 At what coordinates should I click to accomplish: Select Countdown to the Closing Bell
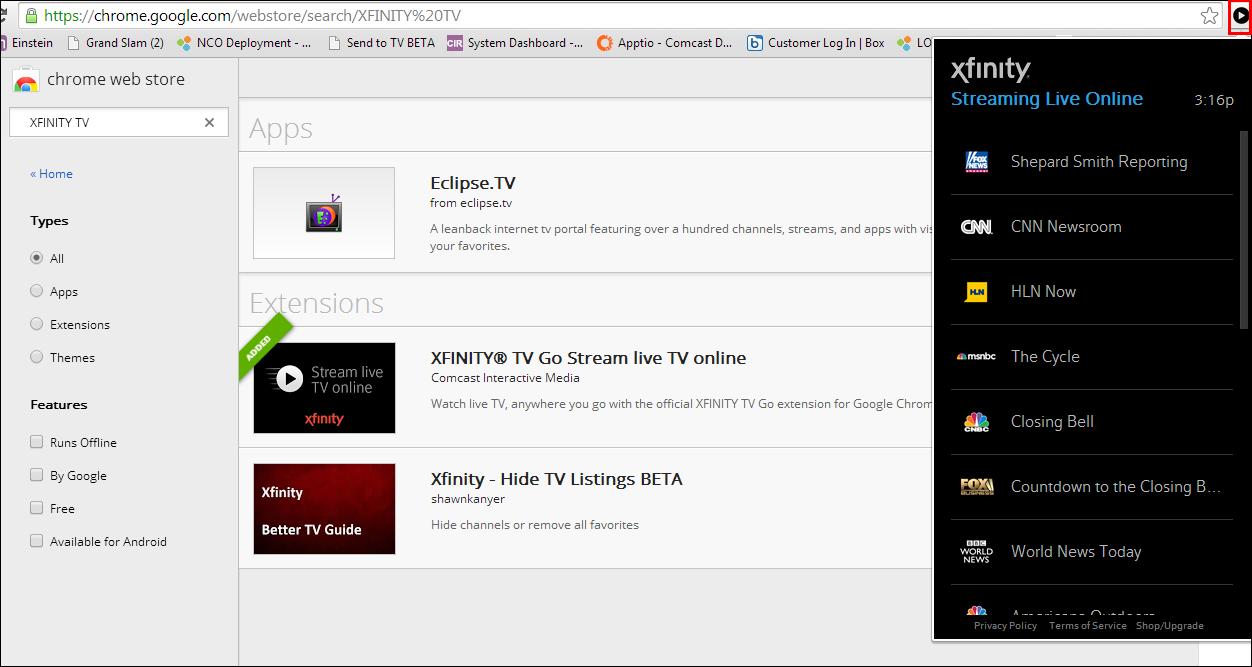pyautogui.click(x=1092, y=487)
